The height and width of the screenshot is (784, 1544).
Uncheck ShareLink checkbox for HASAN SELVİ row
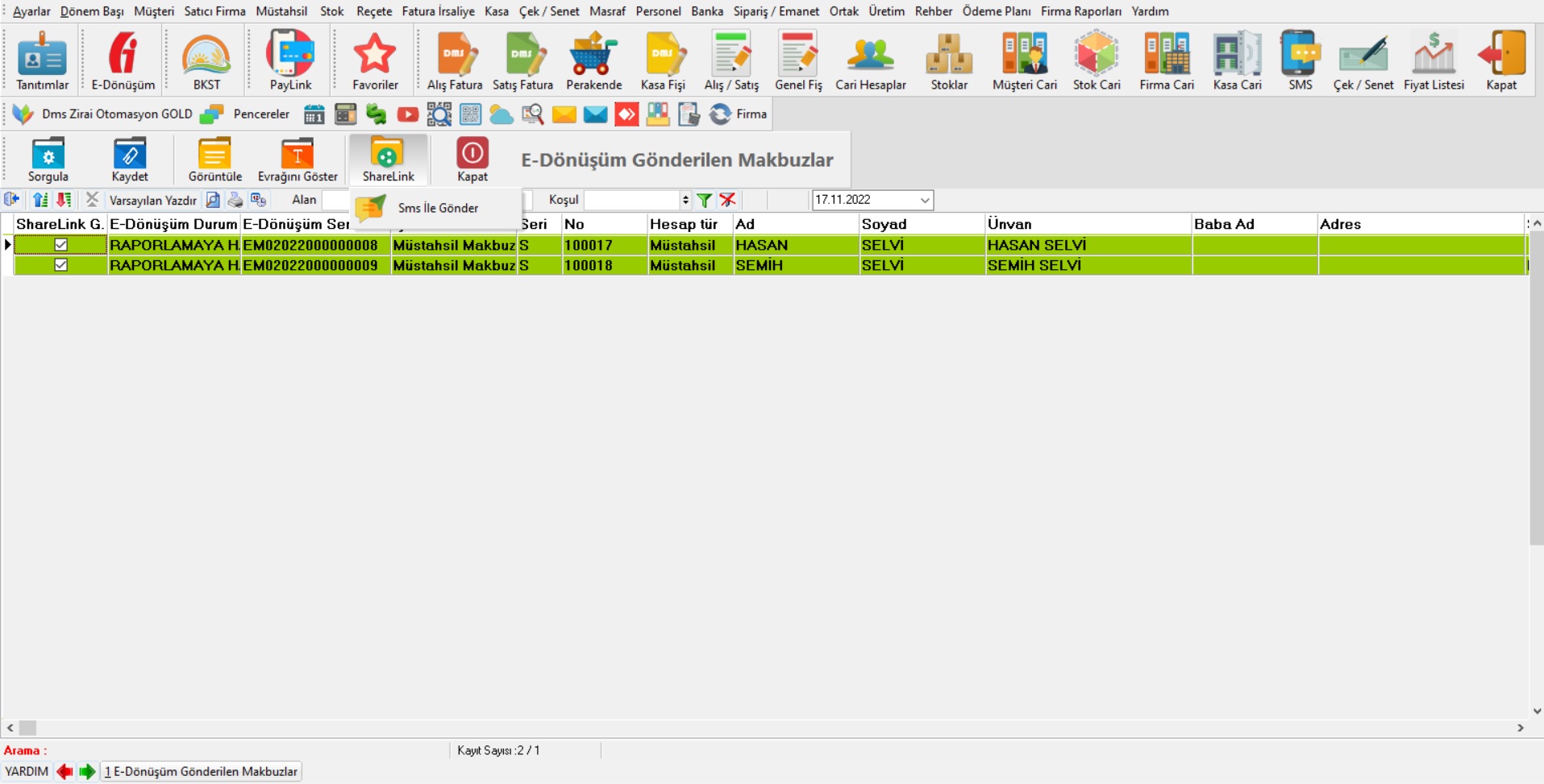click(x=60, y=245)
